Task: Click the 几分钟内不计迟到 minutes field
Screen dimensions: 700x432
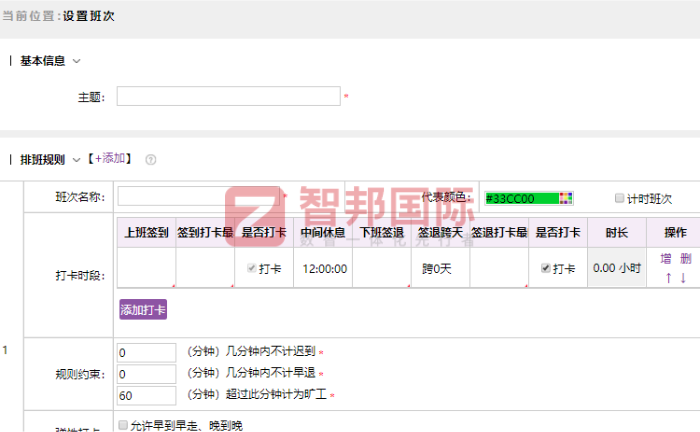Action: tap(146, 352)
